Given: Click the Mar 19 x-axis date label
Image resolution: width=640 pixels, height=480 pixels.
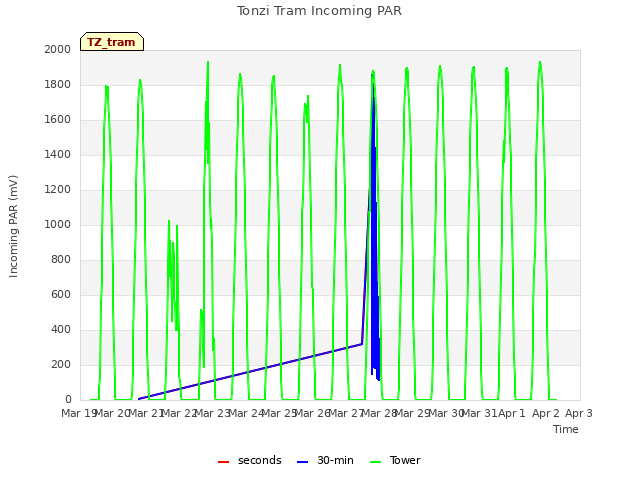Looking at the screenshot, I should [78, 413].
